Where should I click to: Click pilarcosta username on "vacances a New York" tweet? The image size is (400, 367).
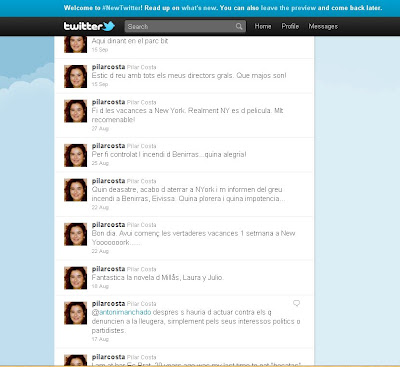pos(108,102)
